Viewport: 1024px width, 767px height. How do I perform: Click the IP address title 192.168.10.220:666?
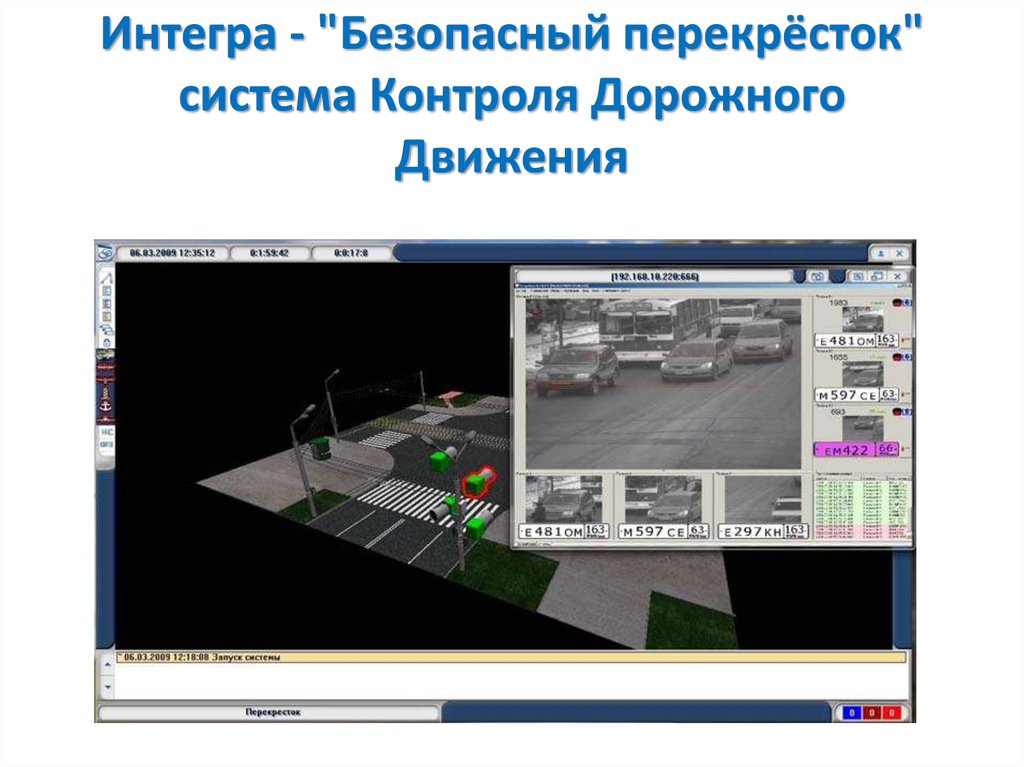(x=655, y=276)
